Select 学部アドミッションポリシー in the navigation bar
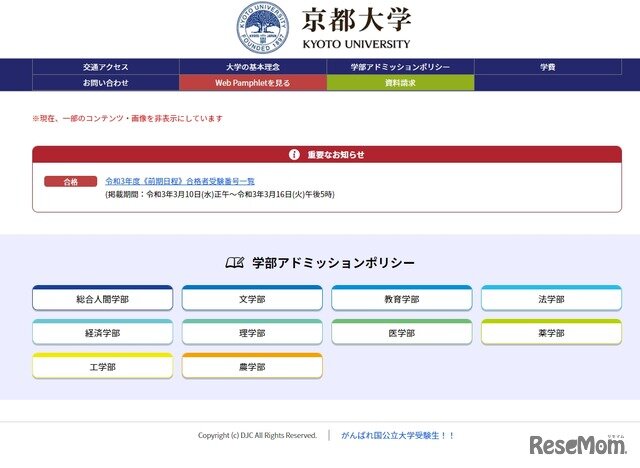This screenshot has width=640, height=468. (x=400, y=67)
